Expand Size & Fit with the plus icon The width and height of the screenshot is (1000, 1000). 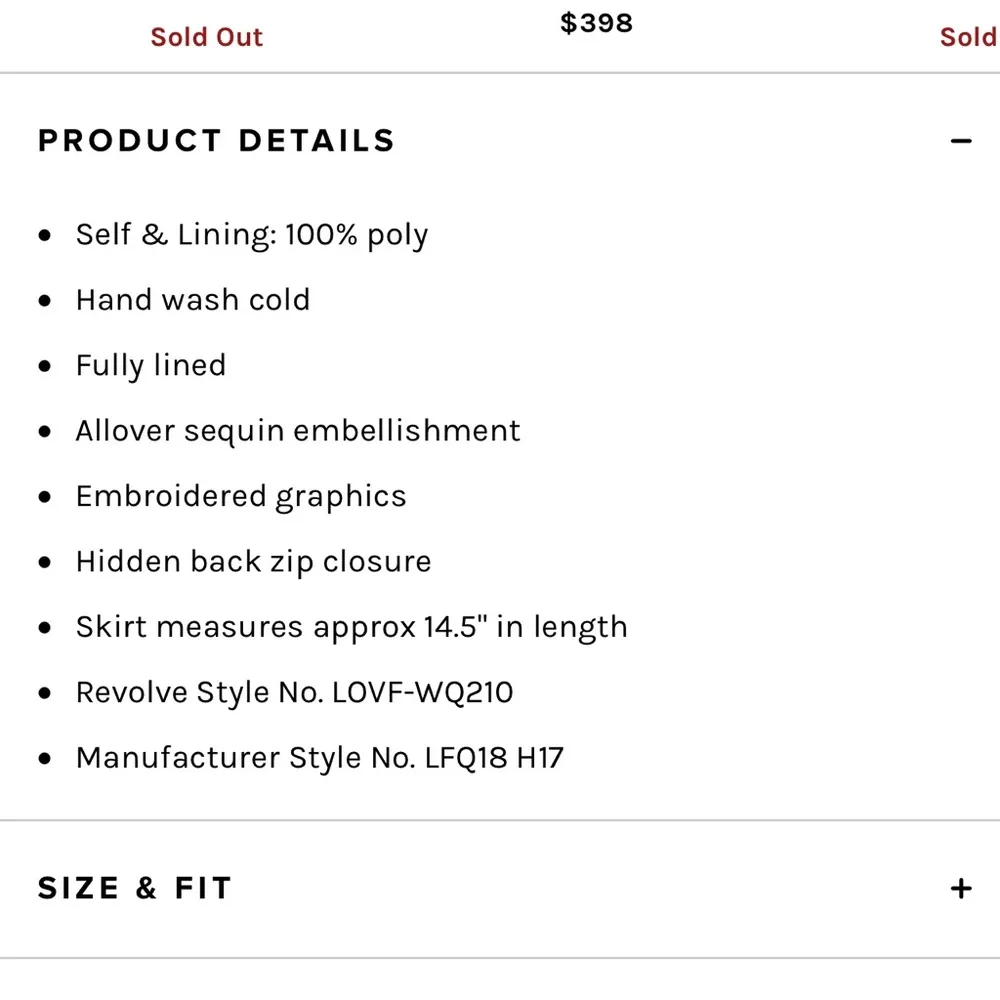[x=961, y=888]
